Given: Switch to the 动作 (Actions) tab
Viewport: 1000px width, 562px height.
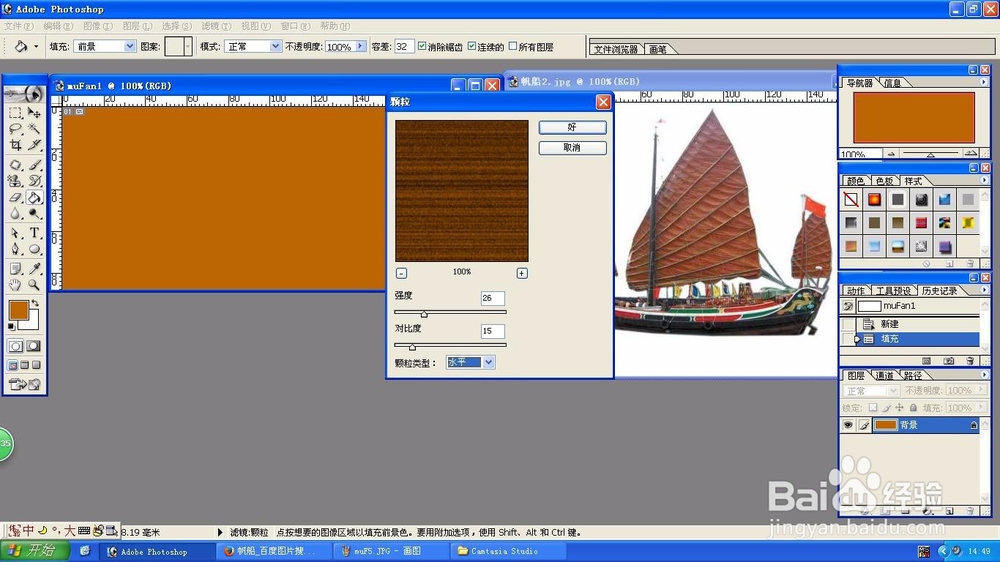Looking at the screenshot, I should [x=855, y=290].
